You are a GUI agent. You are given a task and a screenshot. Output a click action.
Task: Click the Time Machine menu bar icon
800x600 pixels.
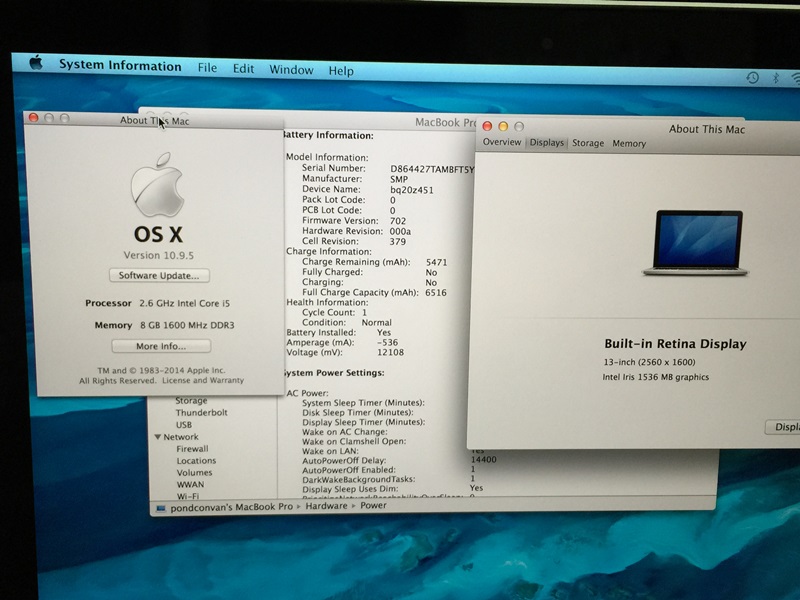751,77
